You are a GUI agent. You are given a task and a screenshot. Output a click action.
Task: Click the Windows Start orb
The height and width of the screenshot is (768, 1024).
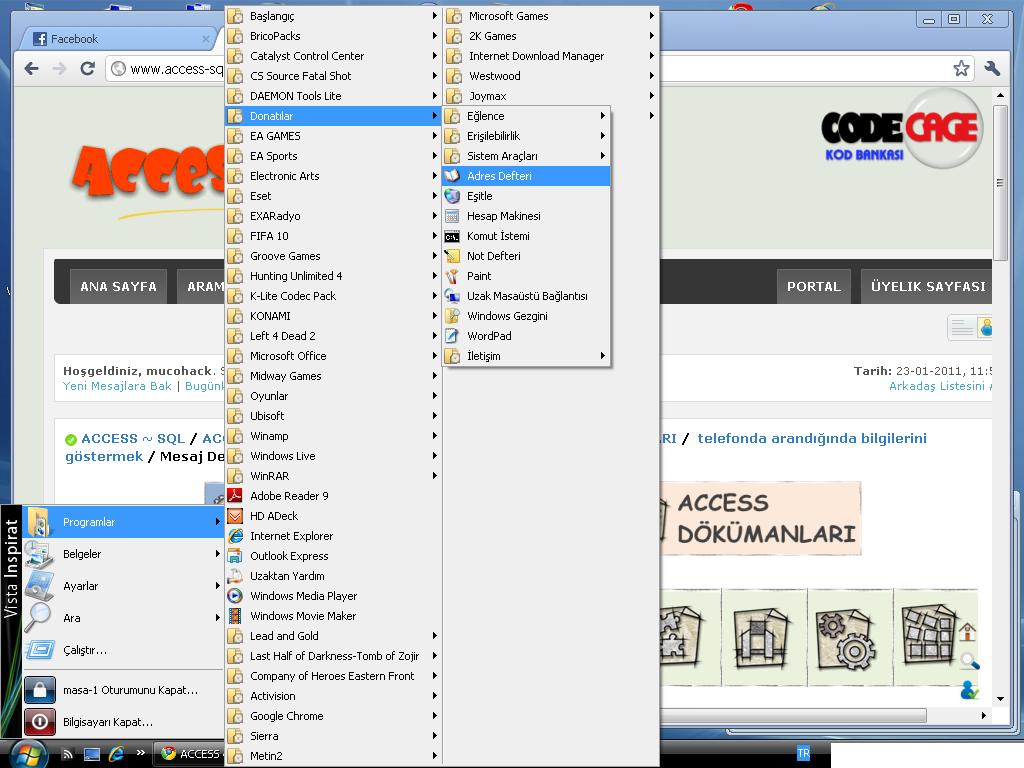[x=27, y=753]
